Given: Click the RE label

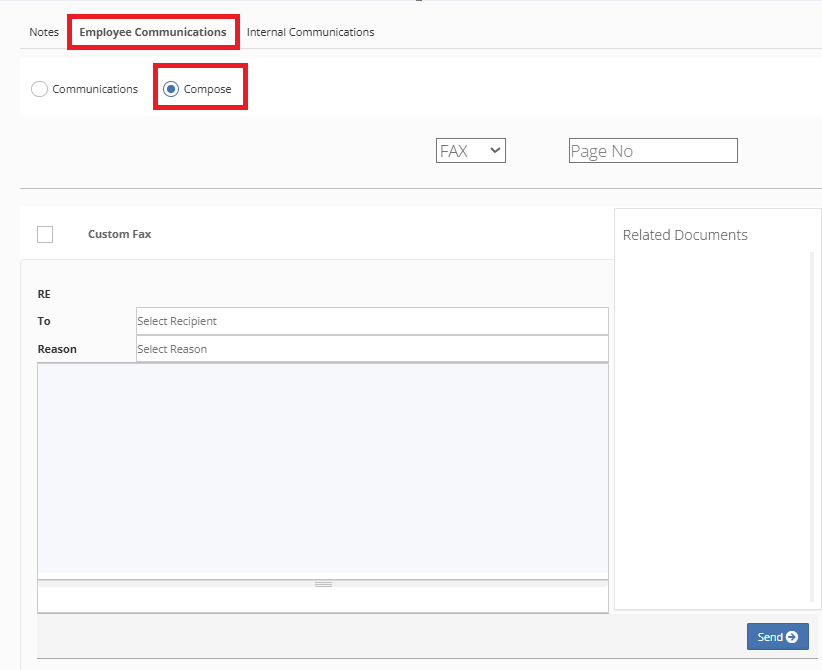Looking at the screenshot, I should tap(44, 294).
